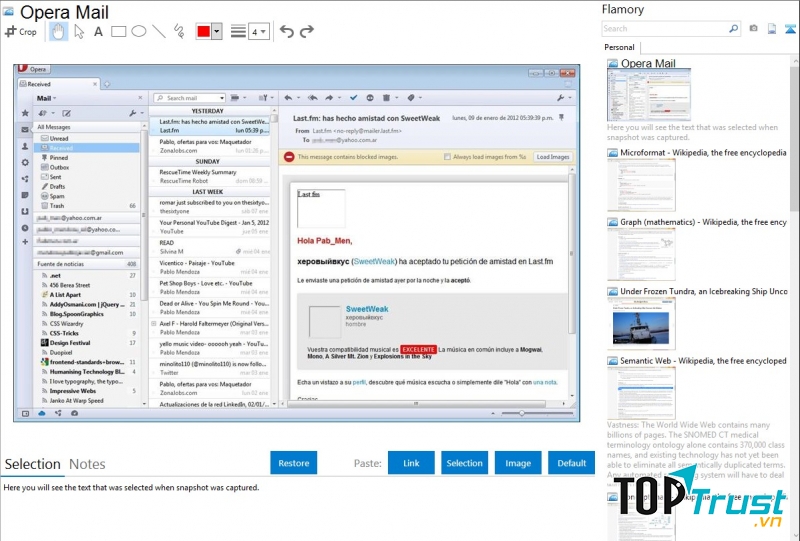Click the Load Images button
This screenshot has width=800, height=541.
[552, 157]
